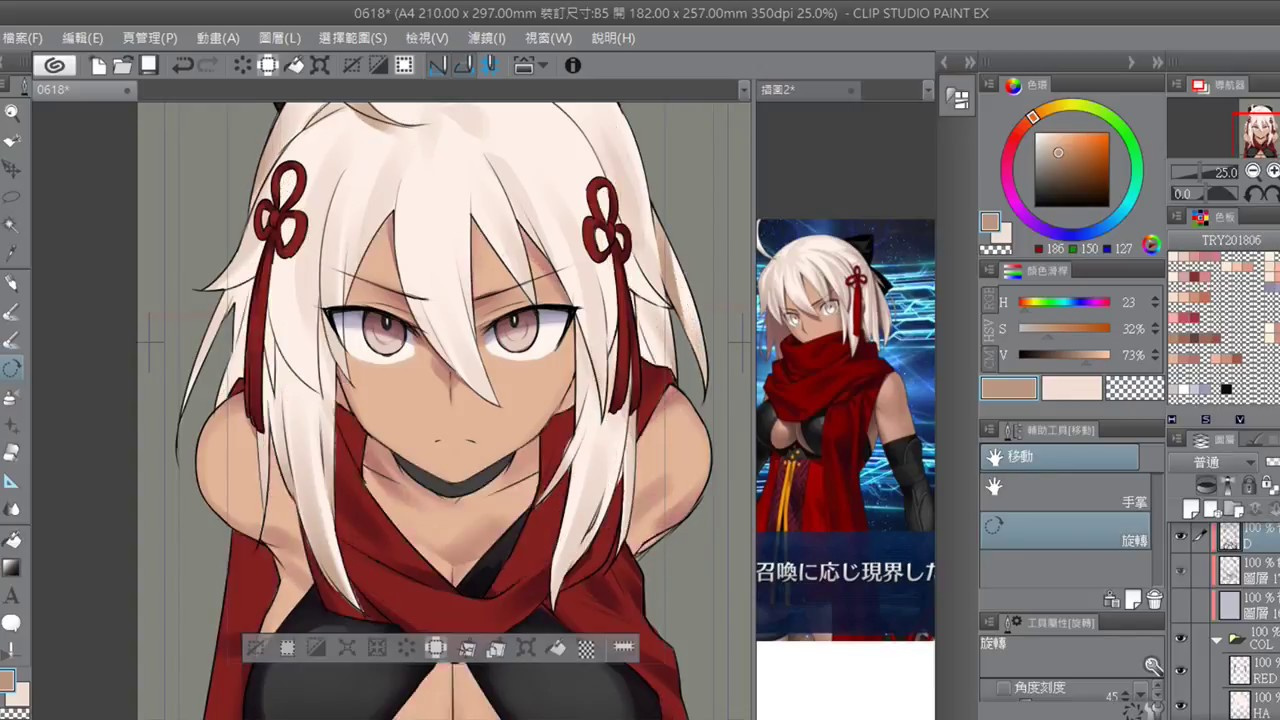
Task: Toggle visibility of the COL folder
Action: tap(1181, 639)
